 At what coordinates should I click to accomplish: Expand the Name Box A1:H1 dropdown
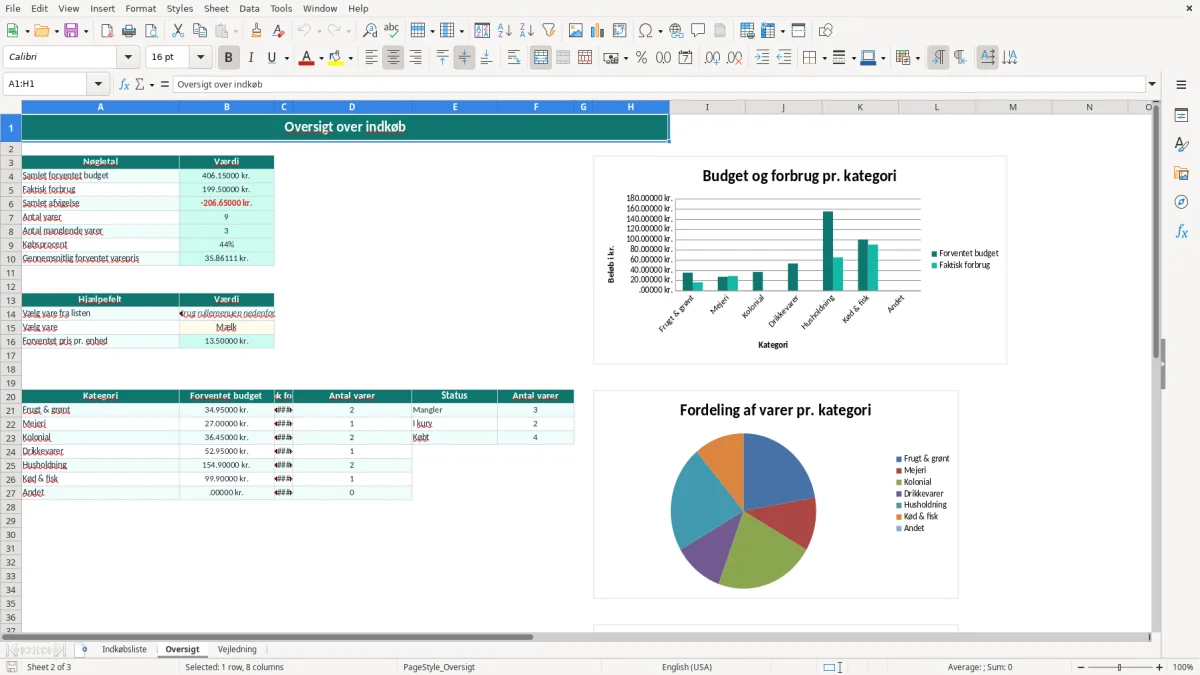click(98, 84)
